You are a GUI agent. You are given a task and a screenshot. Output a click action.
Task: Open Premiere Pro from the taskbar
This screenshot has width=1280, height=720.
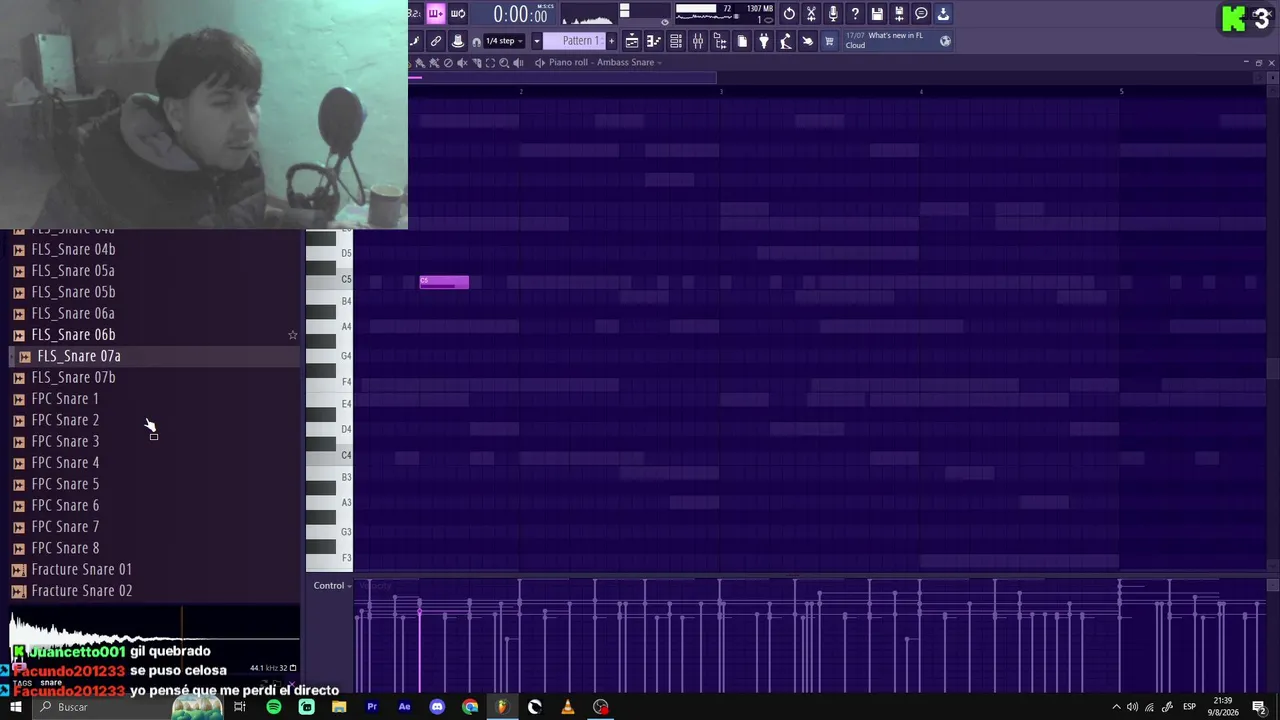372,707
